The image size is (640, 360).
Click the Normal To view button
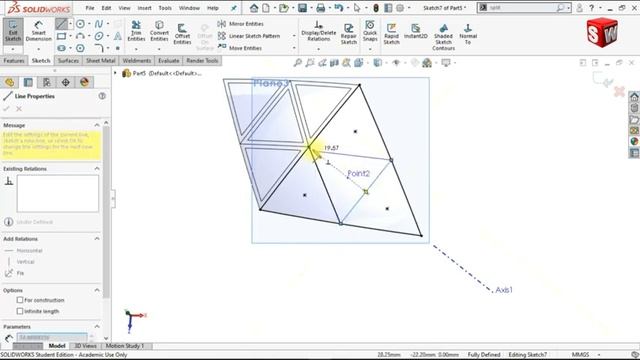(468, 33)
